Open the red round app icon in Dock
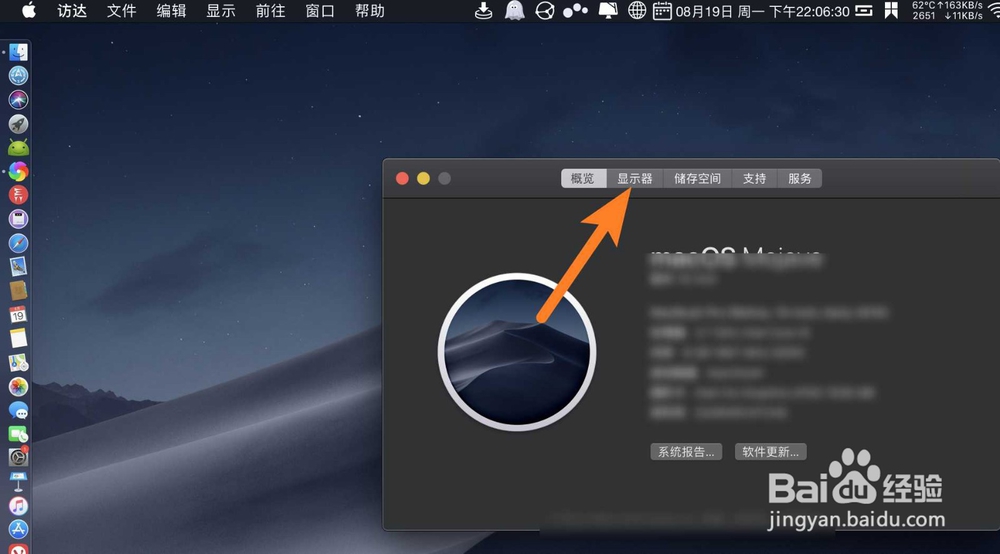The height and width of the screenshot is (554, 1000). tap(18, 195)
